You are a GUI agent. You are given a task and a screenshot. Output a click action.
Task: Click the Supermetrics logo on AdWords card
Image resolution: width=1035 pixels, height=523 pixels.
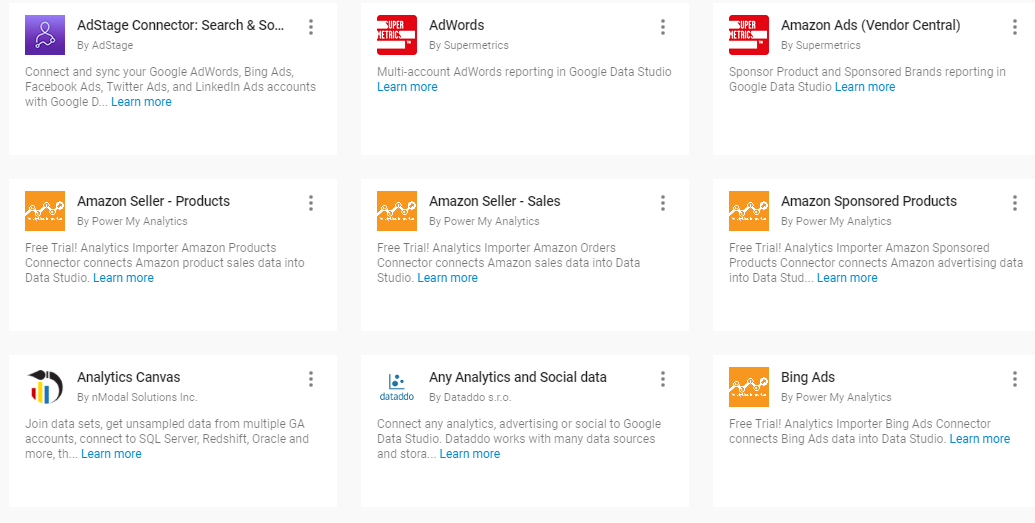397,35
